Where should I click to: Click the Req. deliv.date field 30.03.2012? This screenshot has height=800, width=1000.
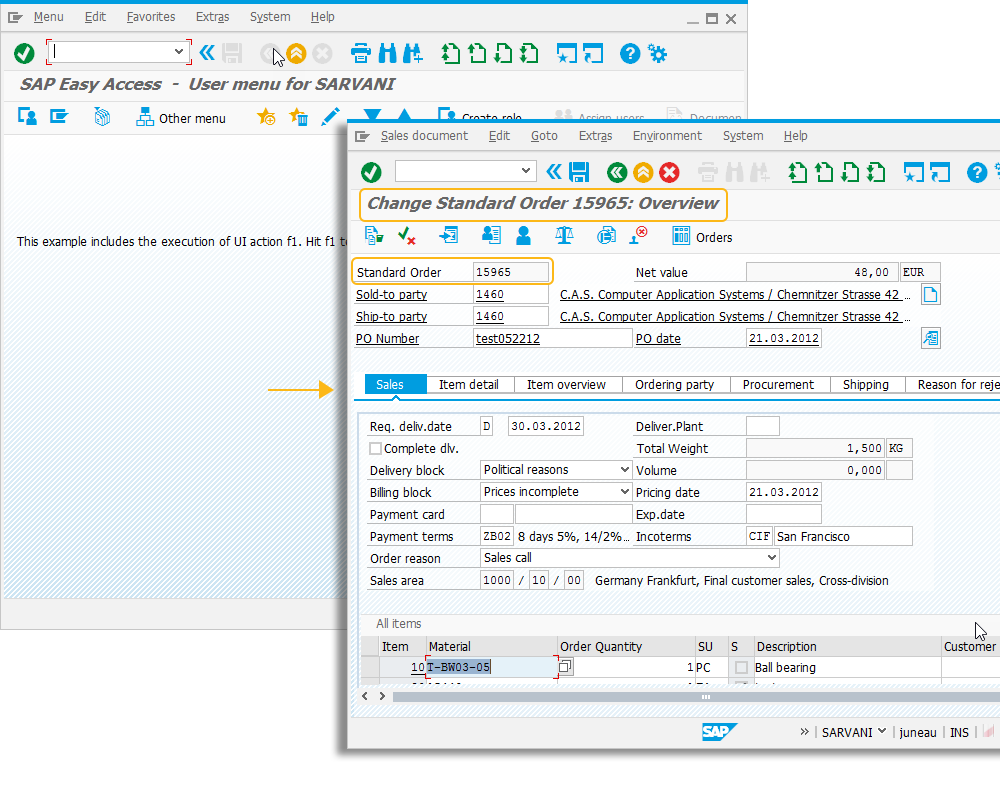point(546,426)
